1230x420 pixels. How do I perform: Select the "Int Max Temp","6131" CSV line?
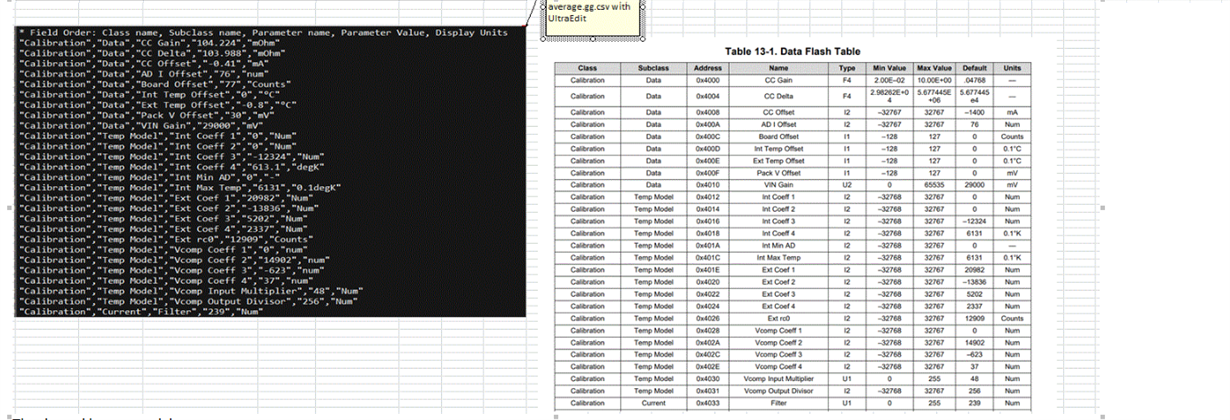pyautogui.click(x=181, y=187)
